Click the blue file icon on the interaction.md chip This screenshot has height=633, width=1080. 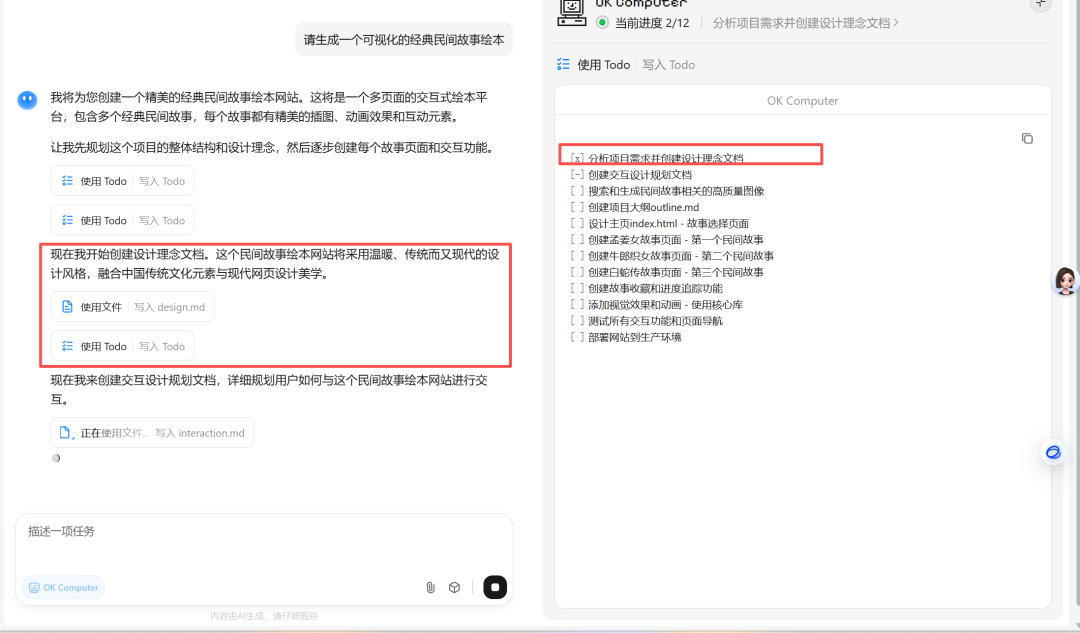click(66, 432)
